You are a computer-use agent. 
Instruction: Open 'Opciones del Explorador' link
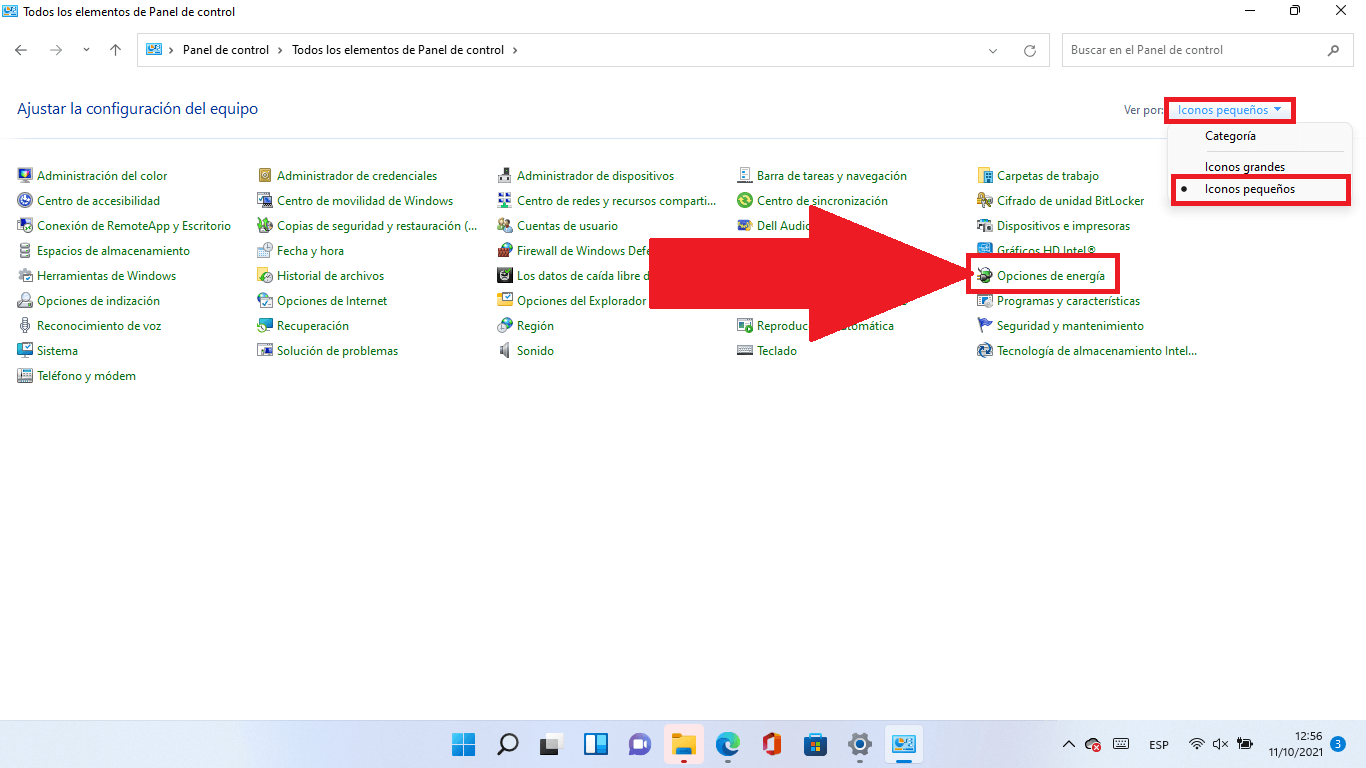pyautogui.click(x=582, y=301)
